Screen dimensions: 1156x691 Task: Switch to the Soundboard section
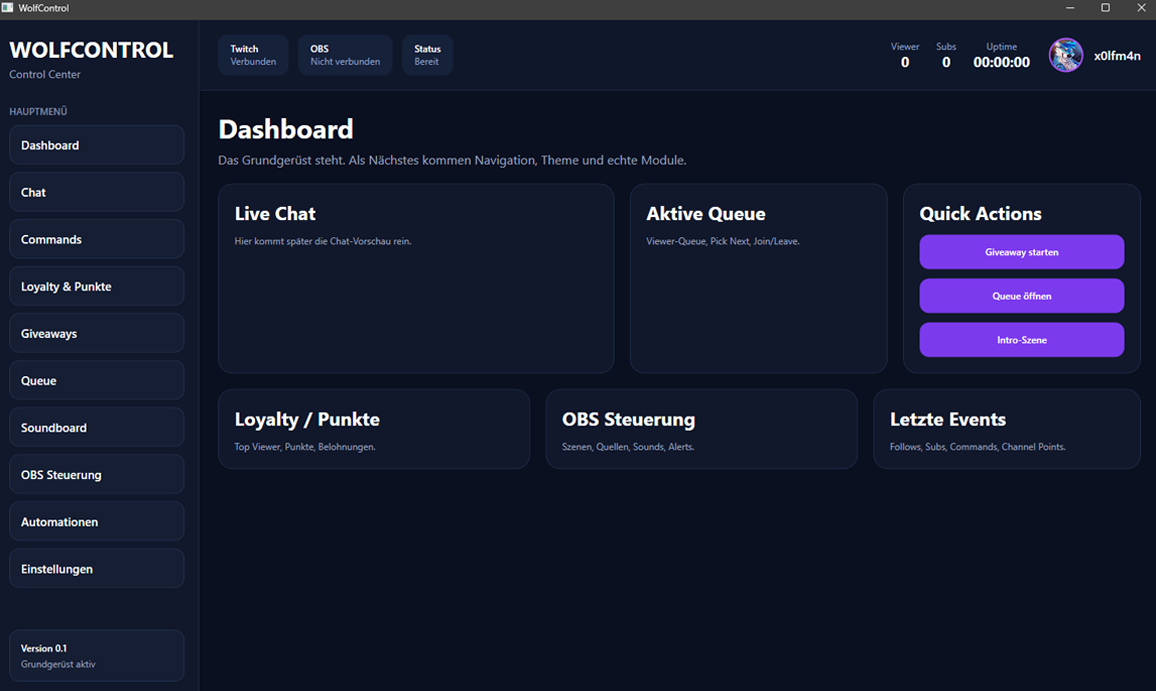pyautogui.click(x=96, y=427)
